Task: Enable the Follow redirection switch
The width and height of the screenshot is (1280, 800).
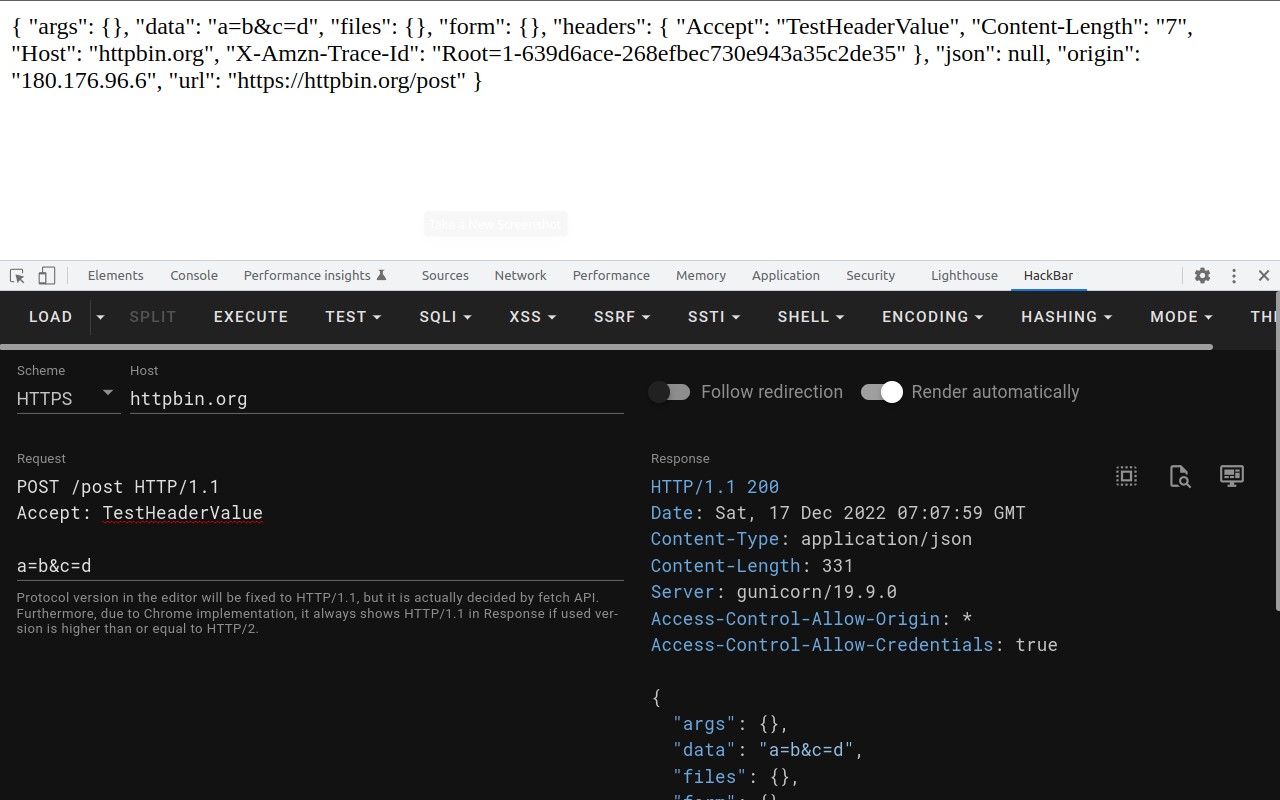Action: pyautogui.click(x=669, y=392)
